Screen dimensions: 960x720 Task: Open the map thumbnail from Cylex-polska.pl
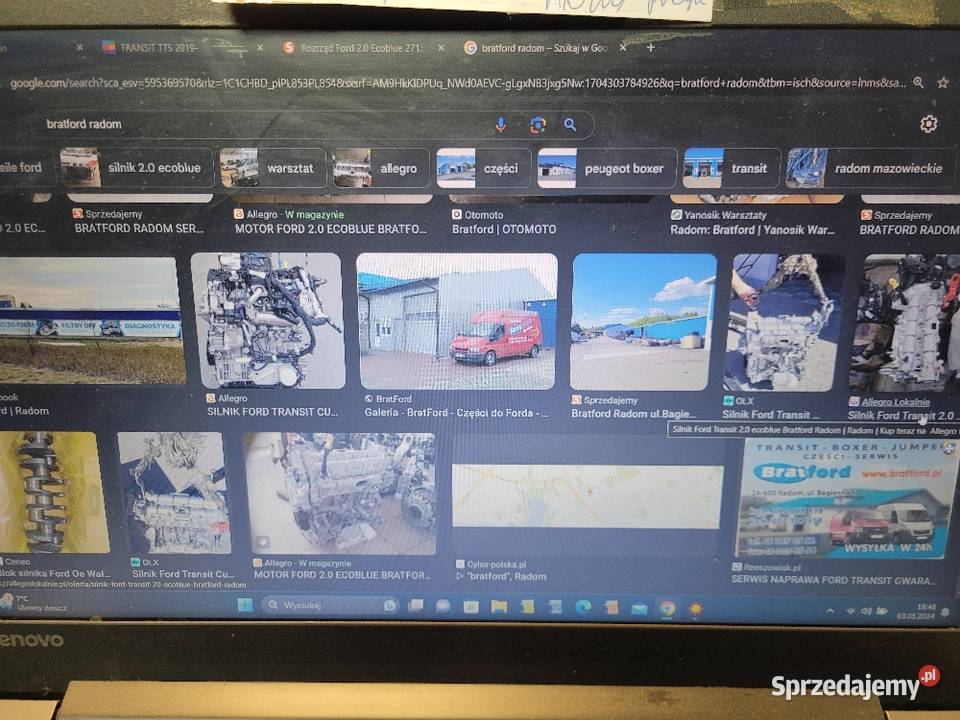(587, 497)
